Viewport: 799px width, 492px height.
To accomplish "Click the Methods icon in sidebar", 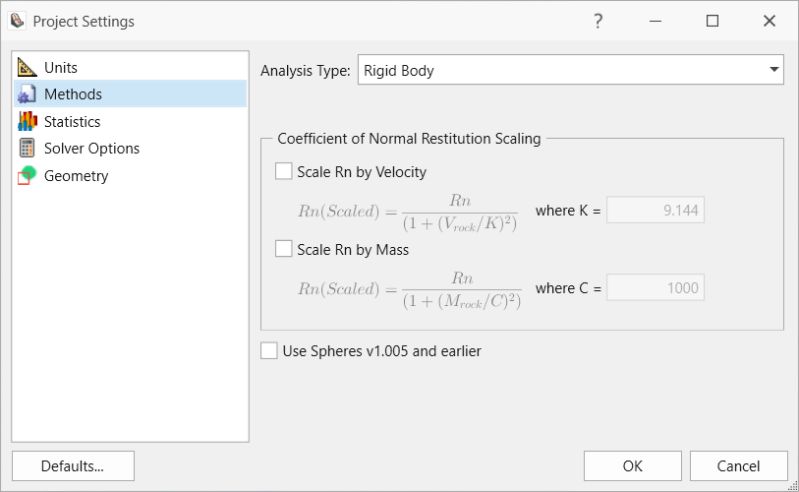I will tap(27, 95).
